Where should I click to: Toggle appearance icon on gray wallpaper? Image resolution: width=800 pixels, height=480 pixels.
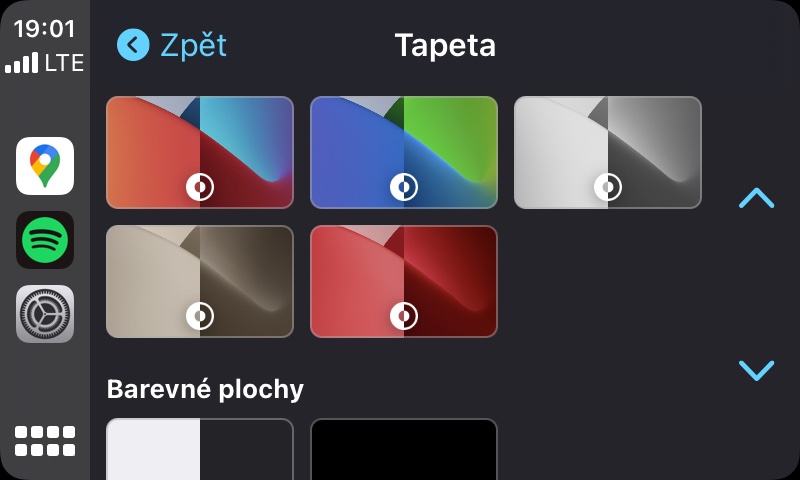point(608,187)
